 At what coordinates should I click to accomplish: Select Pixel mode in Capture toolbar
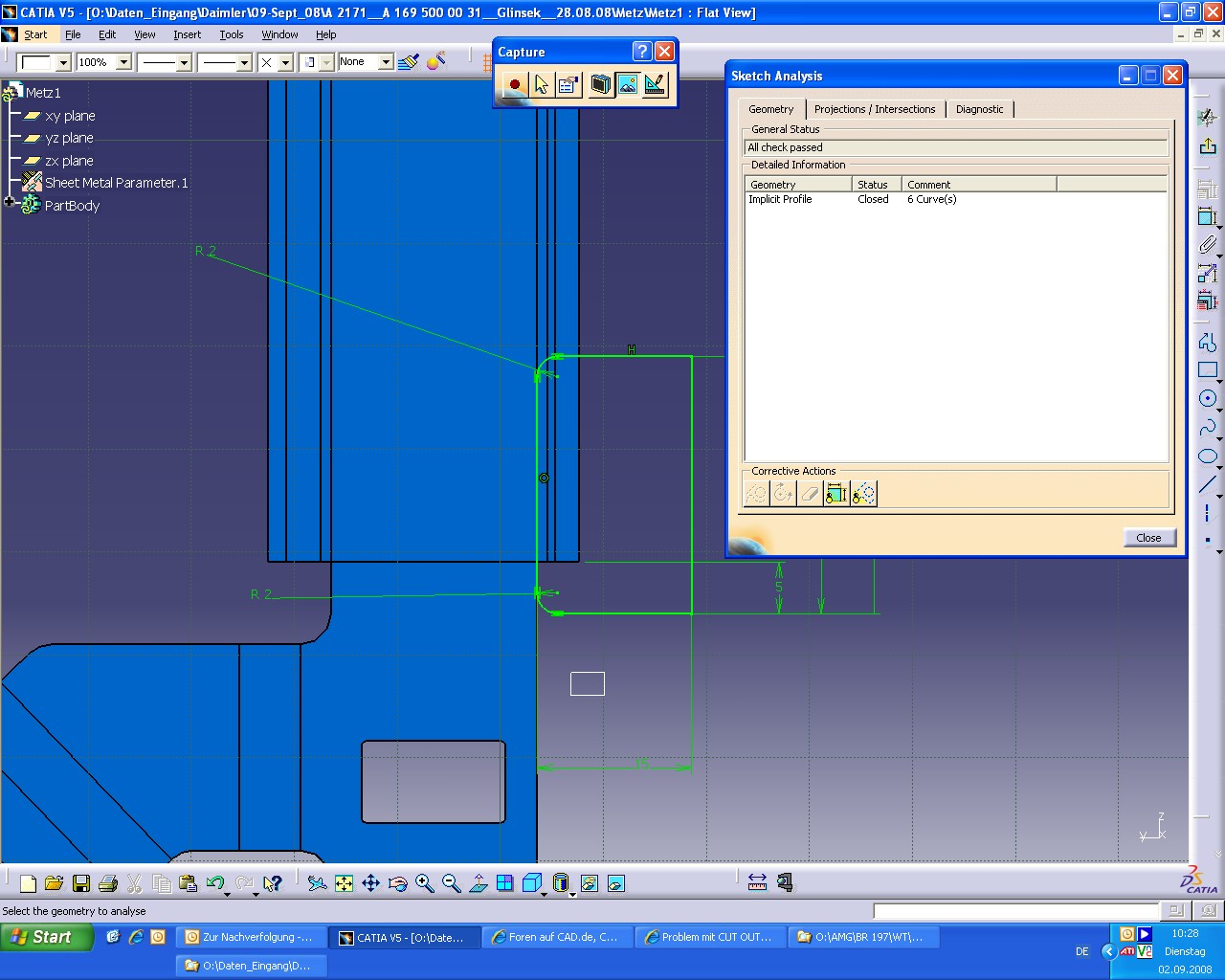628,85
